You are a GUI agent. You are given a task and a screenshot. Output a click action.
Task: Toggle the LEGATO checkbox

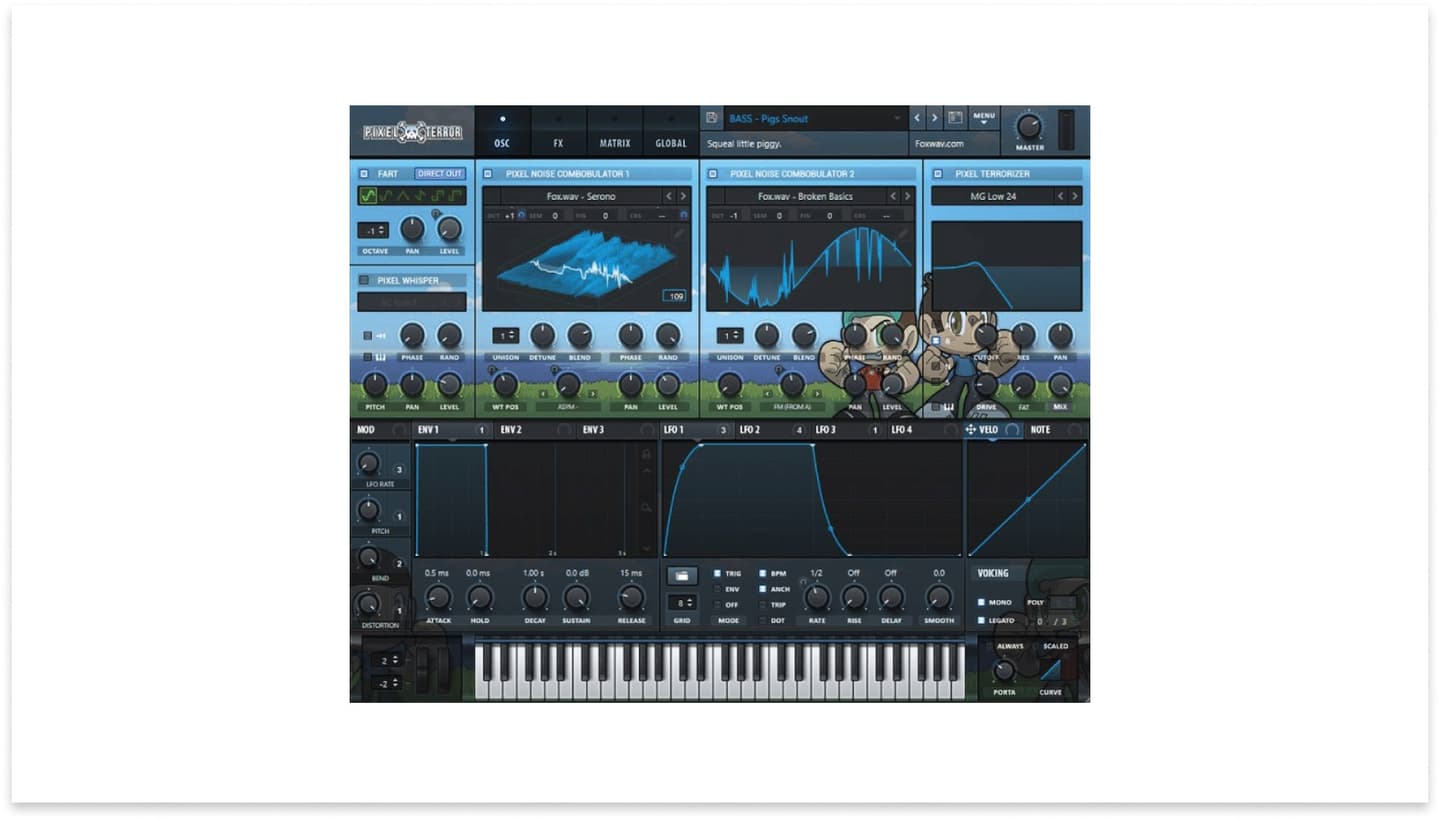[x=981, y=621]
